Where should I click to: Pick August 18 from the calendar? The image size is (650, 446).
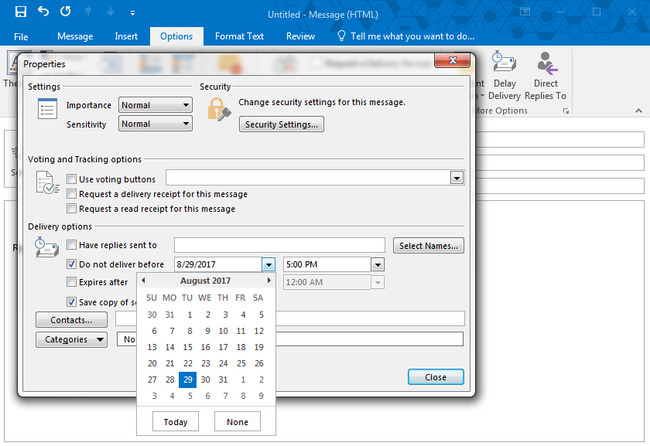coord(241,347)
